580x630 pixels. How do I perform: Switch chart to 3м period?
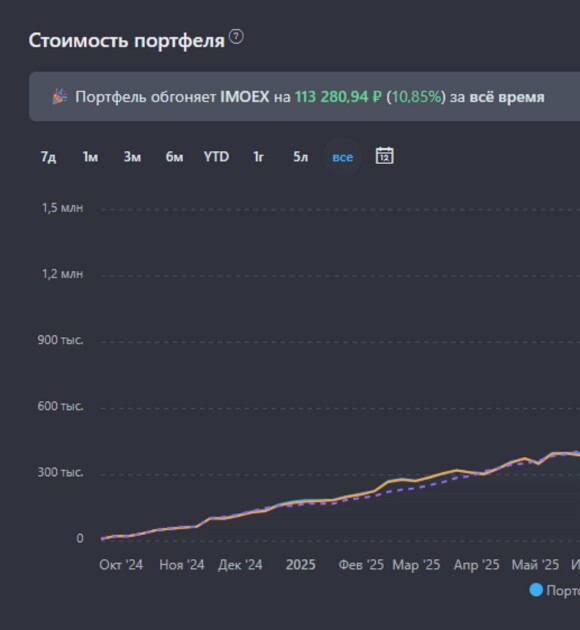click(132, 157)
